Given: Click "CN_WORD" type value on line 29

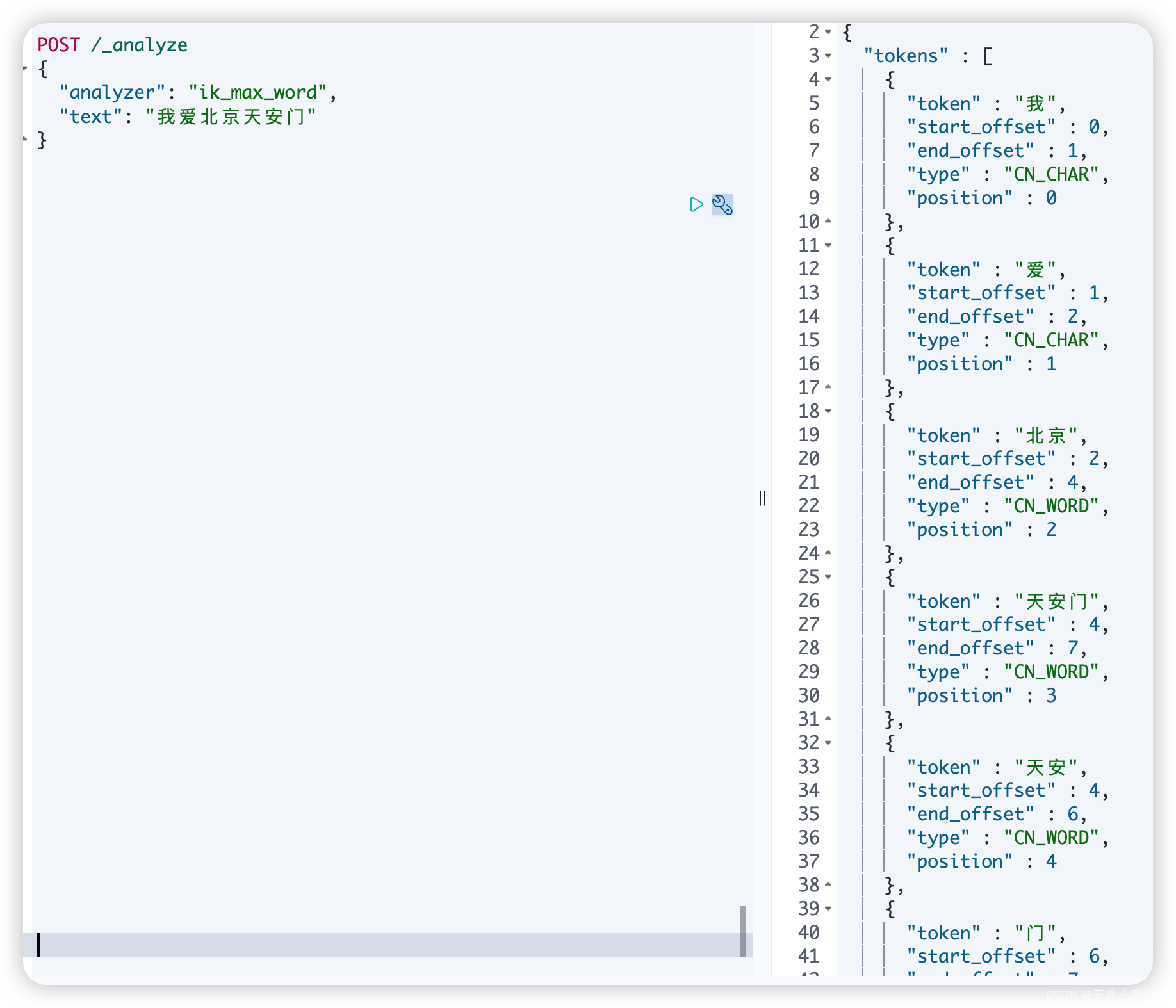Looking at the screenshot, I should 1052,672.
